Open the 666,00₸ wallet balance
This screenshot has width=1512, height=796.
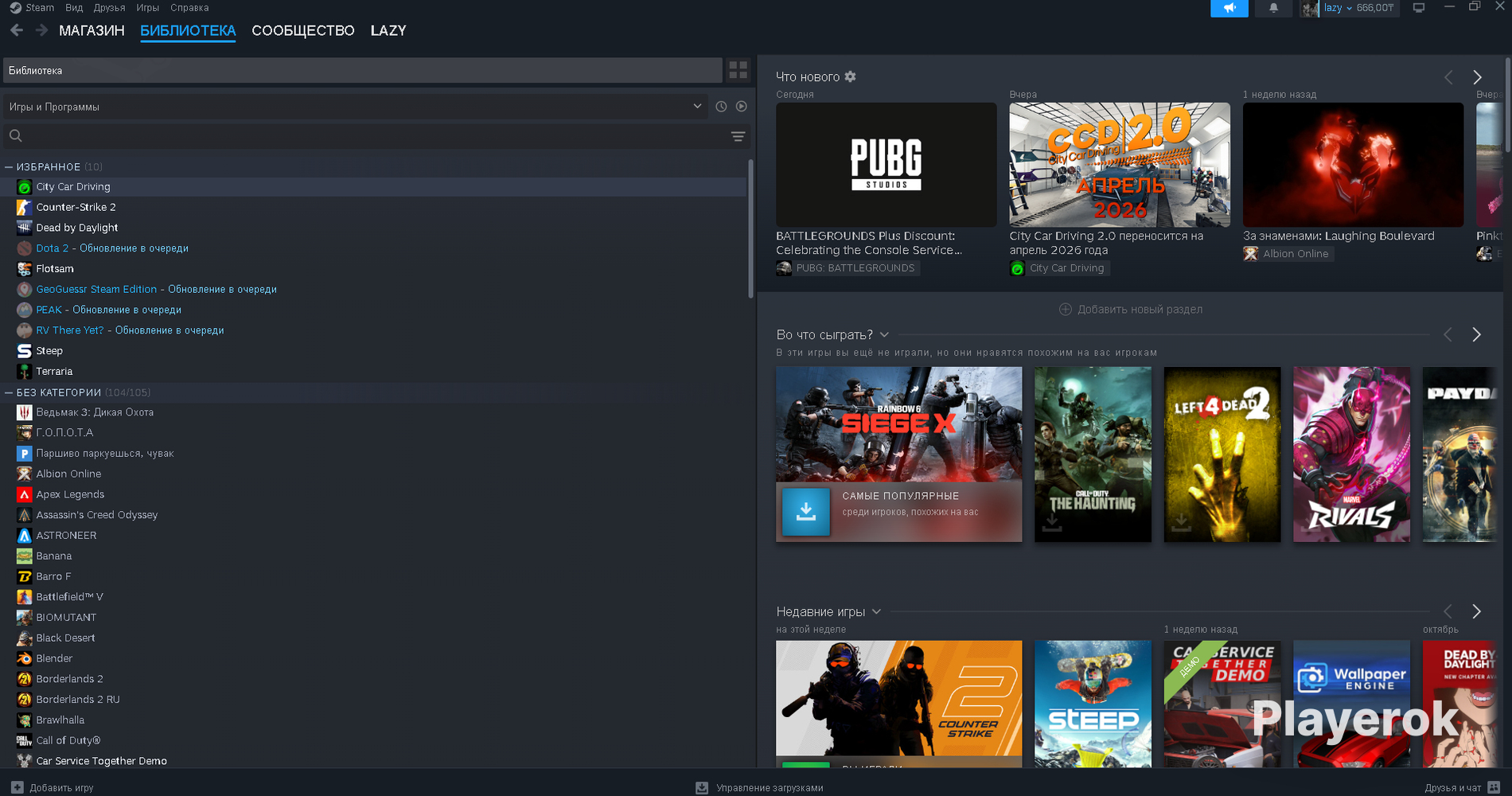click(x=1376, y=8)
